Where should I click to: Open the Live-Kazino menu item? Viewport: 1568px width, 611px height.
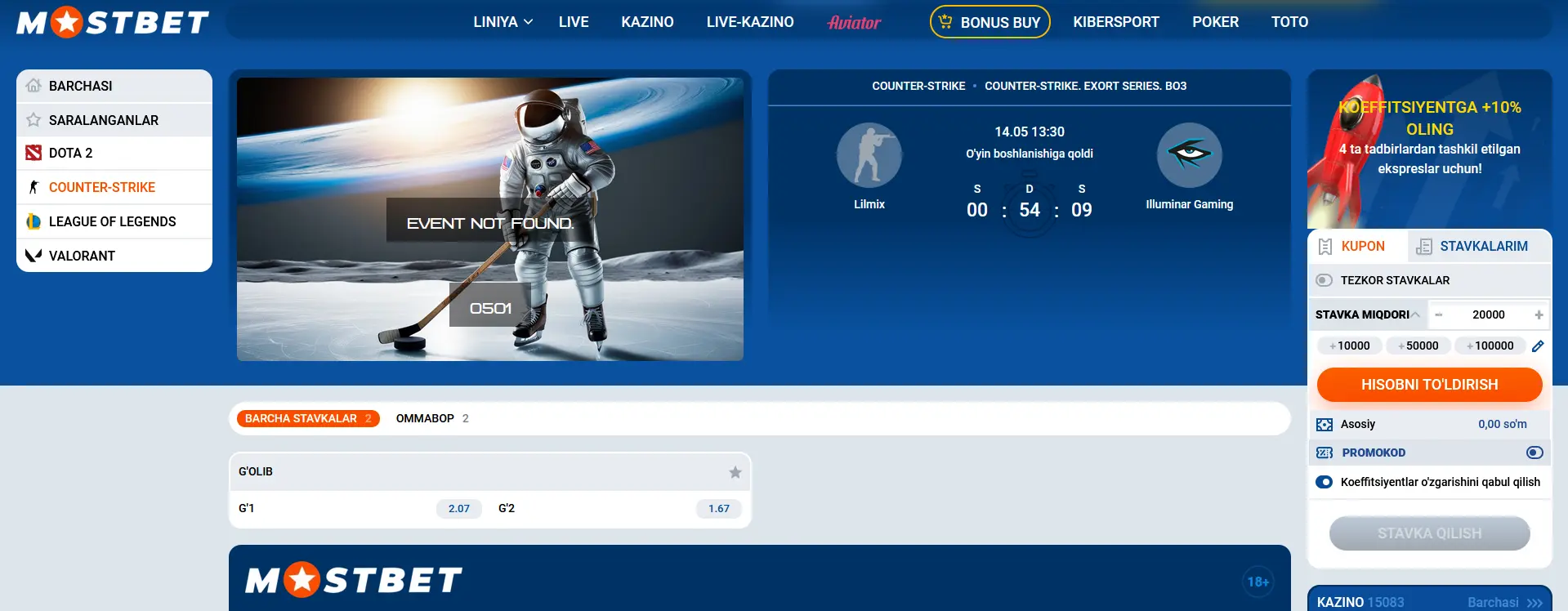(750, 22)
